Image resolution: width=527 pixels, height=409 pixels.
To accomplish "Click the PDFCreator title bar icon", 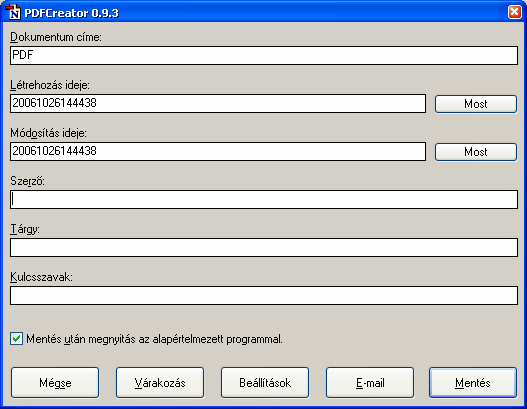I will point(14,12).
